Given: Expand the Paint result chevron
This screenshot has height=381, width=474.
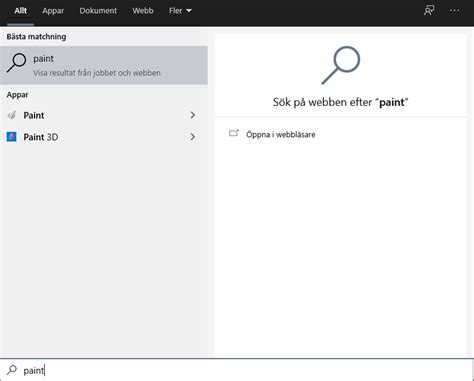Looking at the screenshot, I should click(x=193, y=115).
